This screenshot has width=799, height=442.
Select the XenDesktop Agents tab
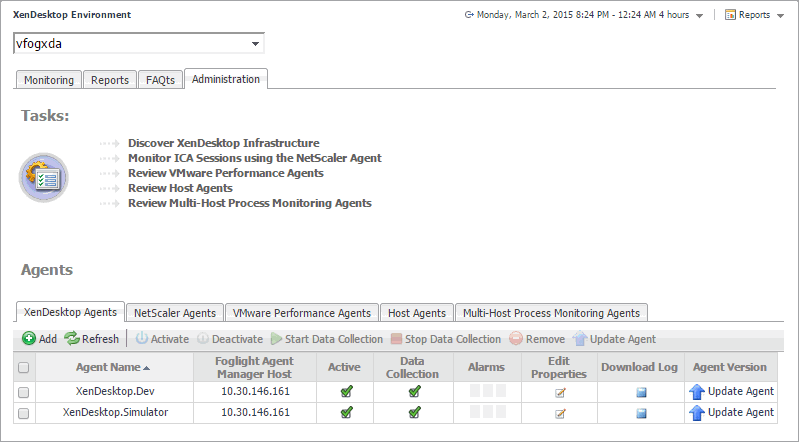coord(70,312)
